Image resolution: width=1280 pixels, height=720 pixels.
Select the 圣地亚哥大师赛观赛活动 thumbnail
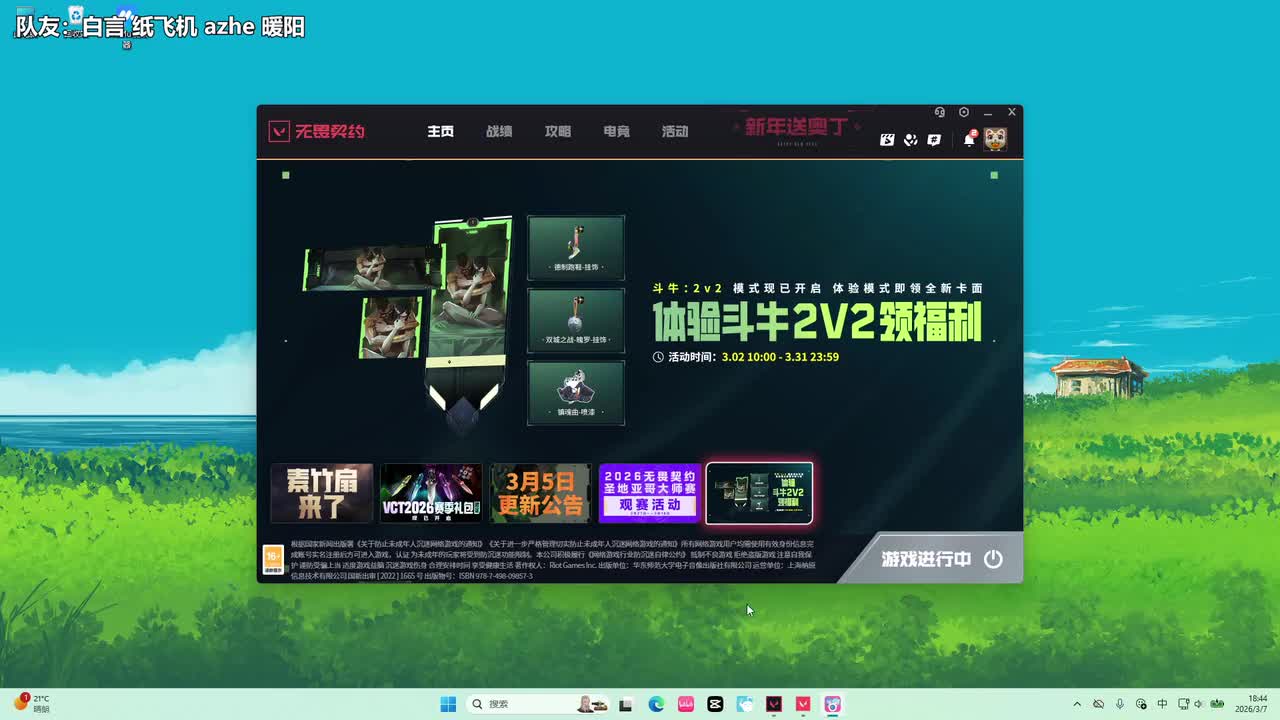649,493
